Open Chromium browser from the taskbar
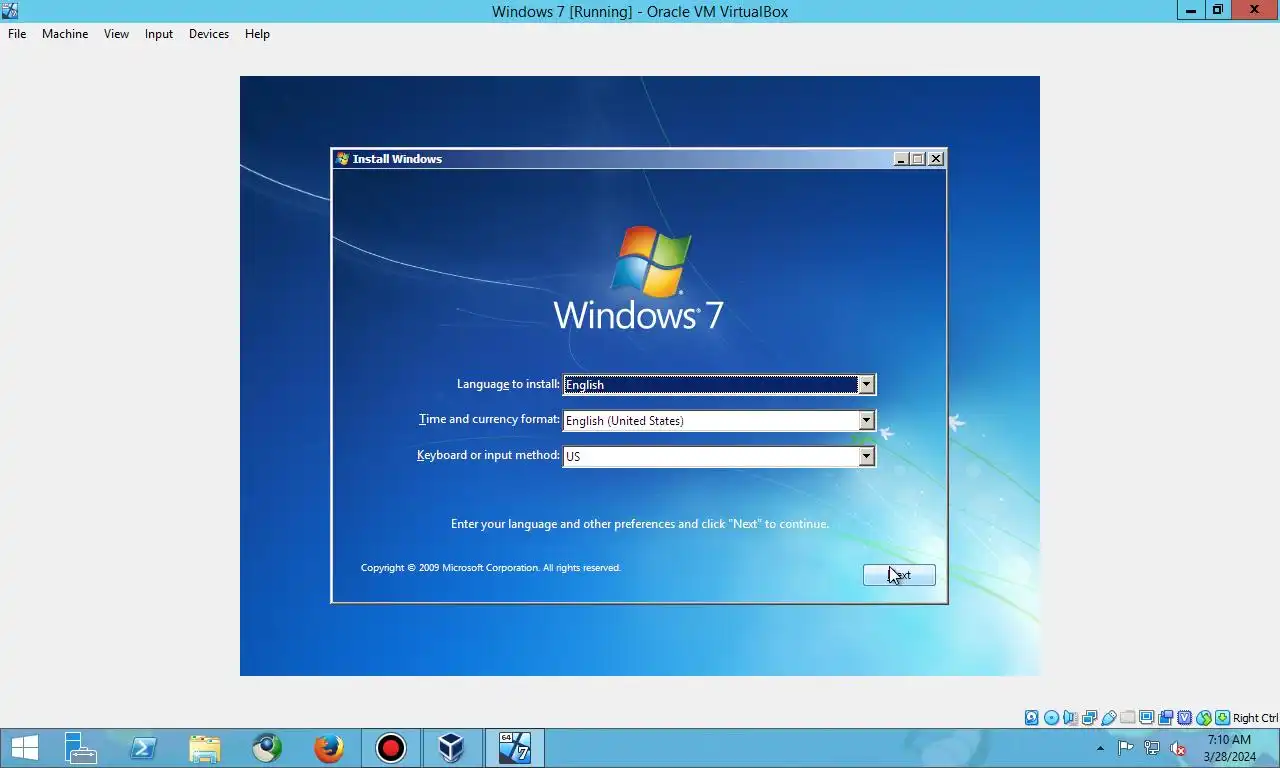 pyautogui.click(x=267, y=748)
